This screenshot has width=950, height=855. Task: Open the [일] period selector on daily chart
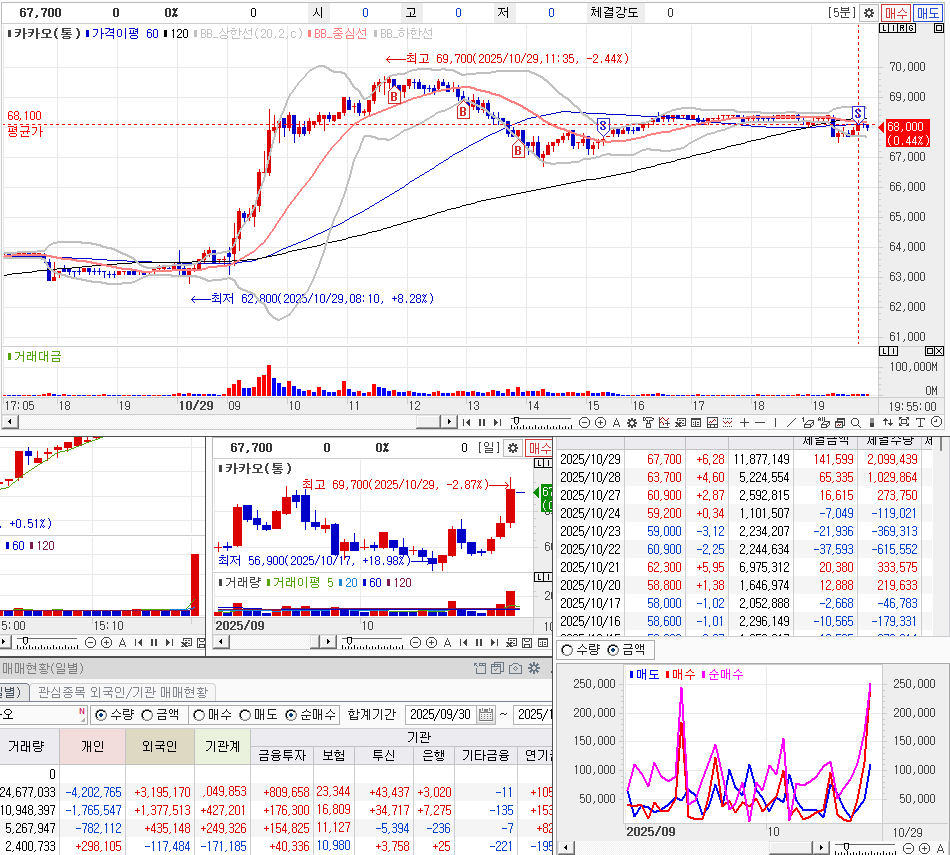pos(488,448)
